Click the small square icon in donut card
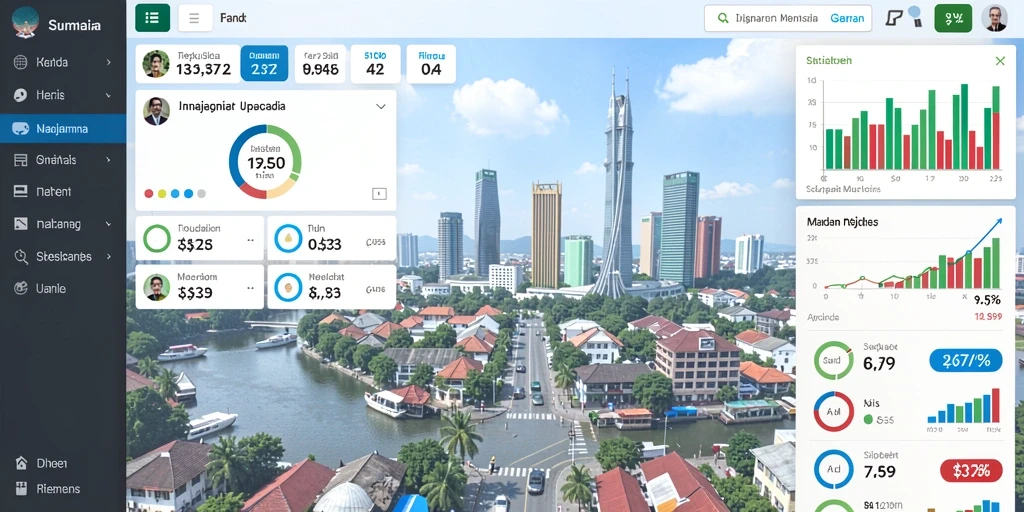 379,193
